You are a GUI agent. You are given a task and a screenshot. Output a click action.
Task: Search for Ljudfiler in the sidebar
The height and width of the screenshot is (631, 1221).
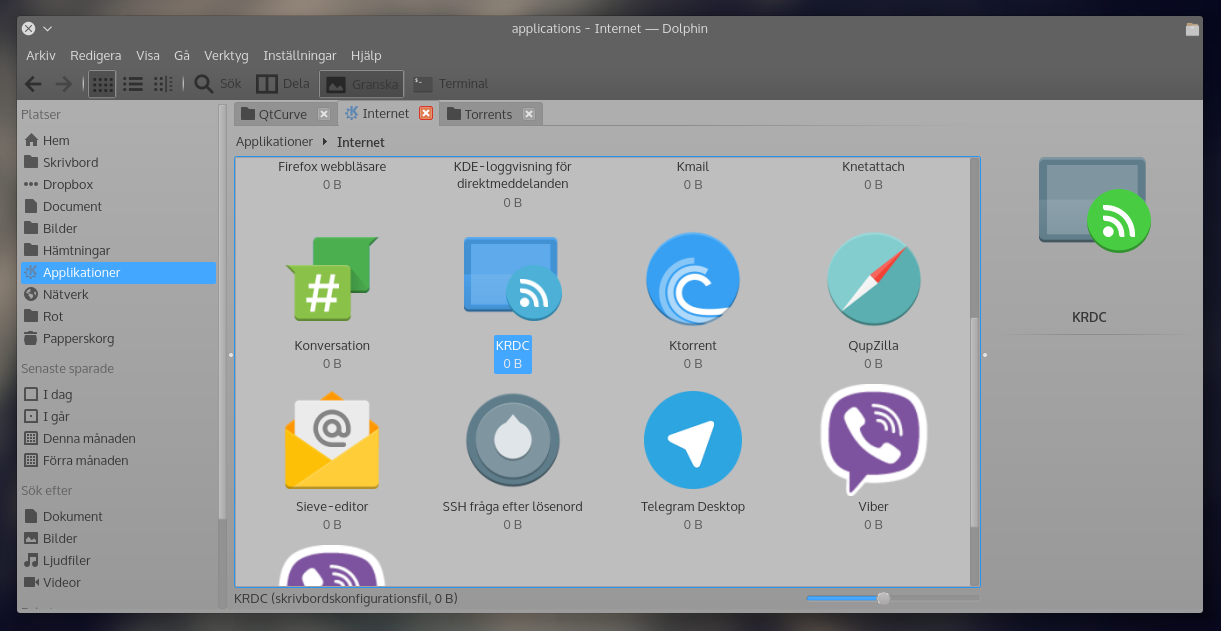tap(118, 561)
